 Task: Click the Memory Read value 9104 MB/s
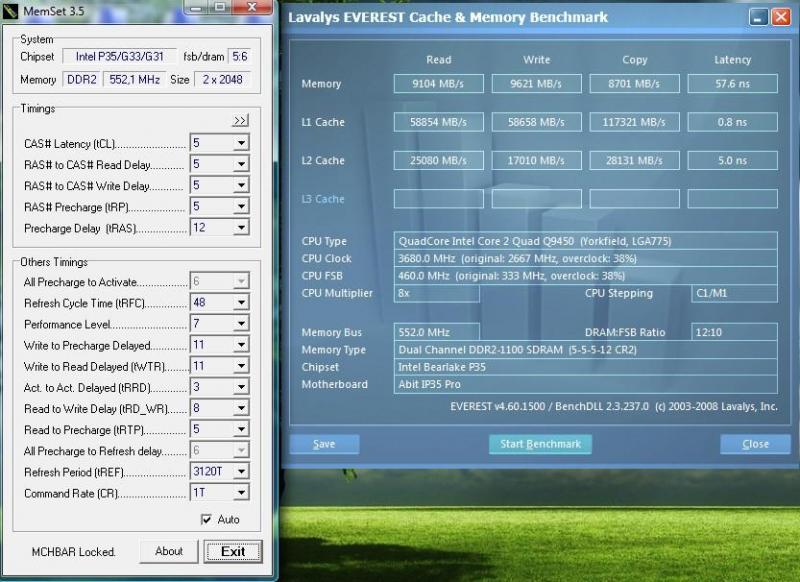point(439,84)
